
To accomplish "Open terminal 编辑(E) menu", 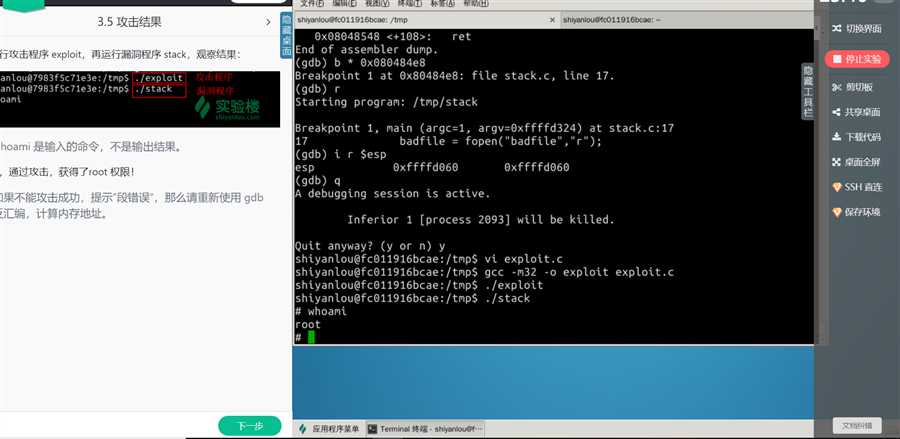I will tap(344, 3).
